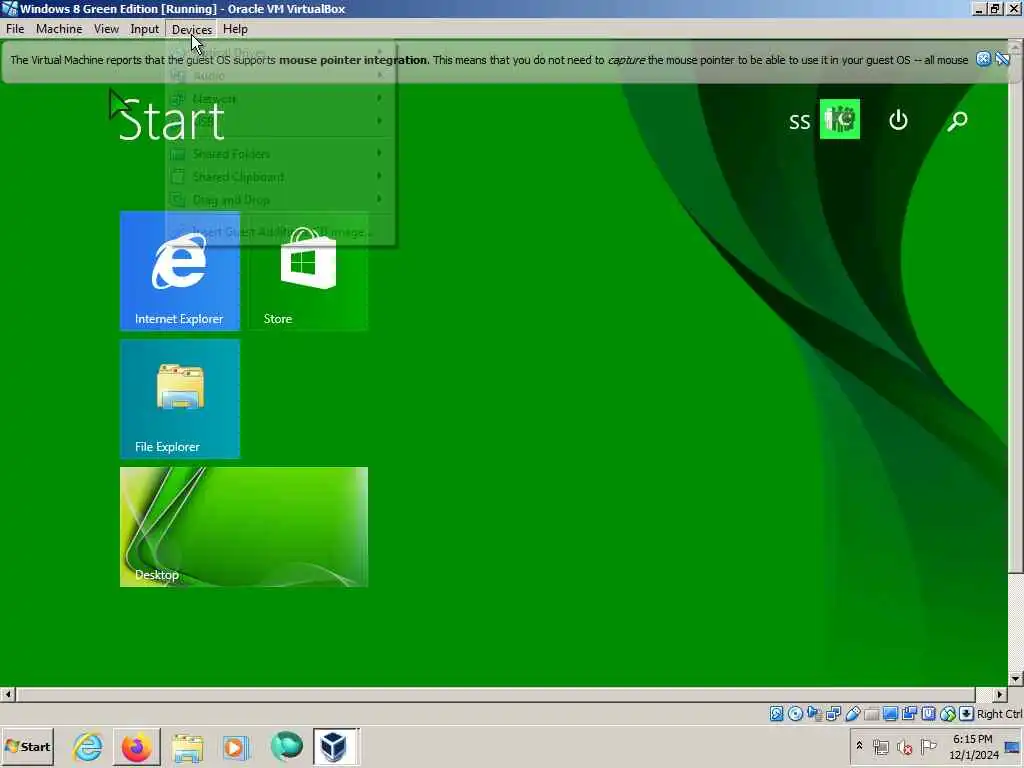
Task: Open Windows Explorer folder on taskbar
Action: coord(187,746)
